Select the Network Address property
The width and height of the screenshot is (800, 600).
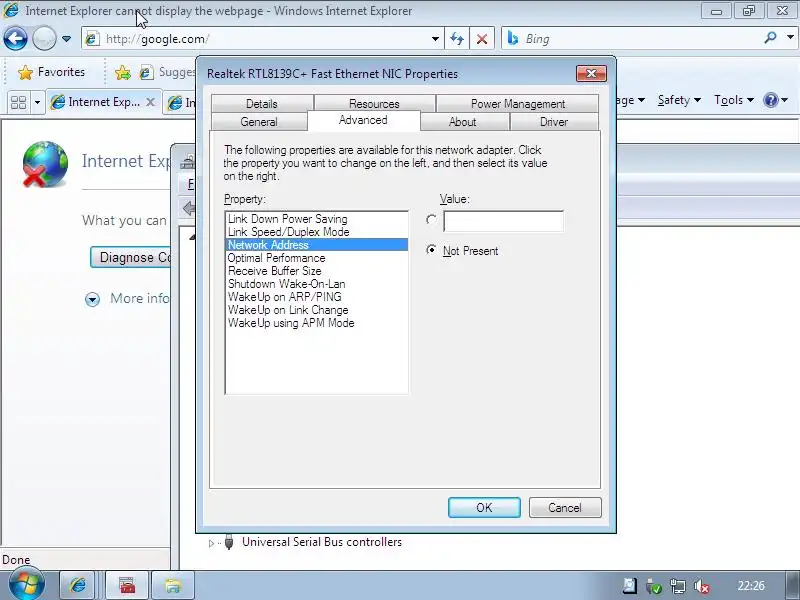click(316, 245)
